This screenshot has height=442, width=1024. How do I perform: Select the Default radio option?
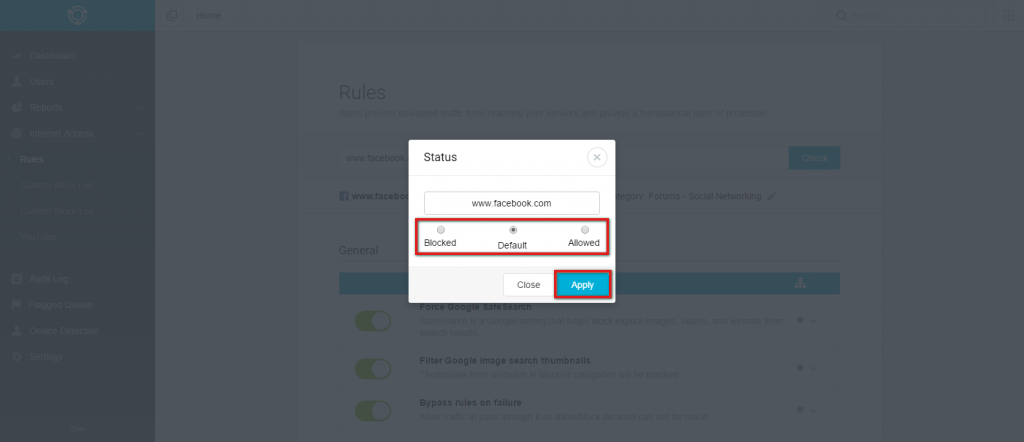[513, 230]
